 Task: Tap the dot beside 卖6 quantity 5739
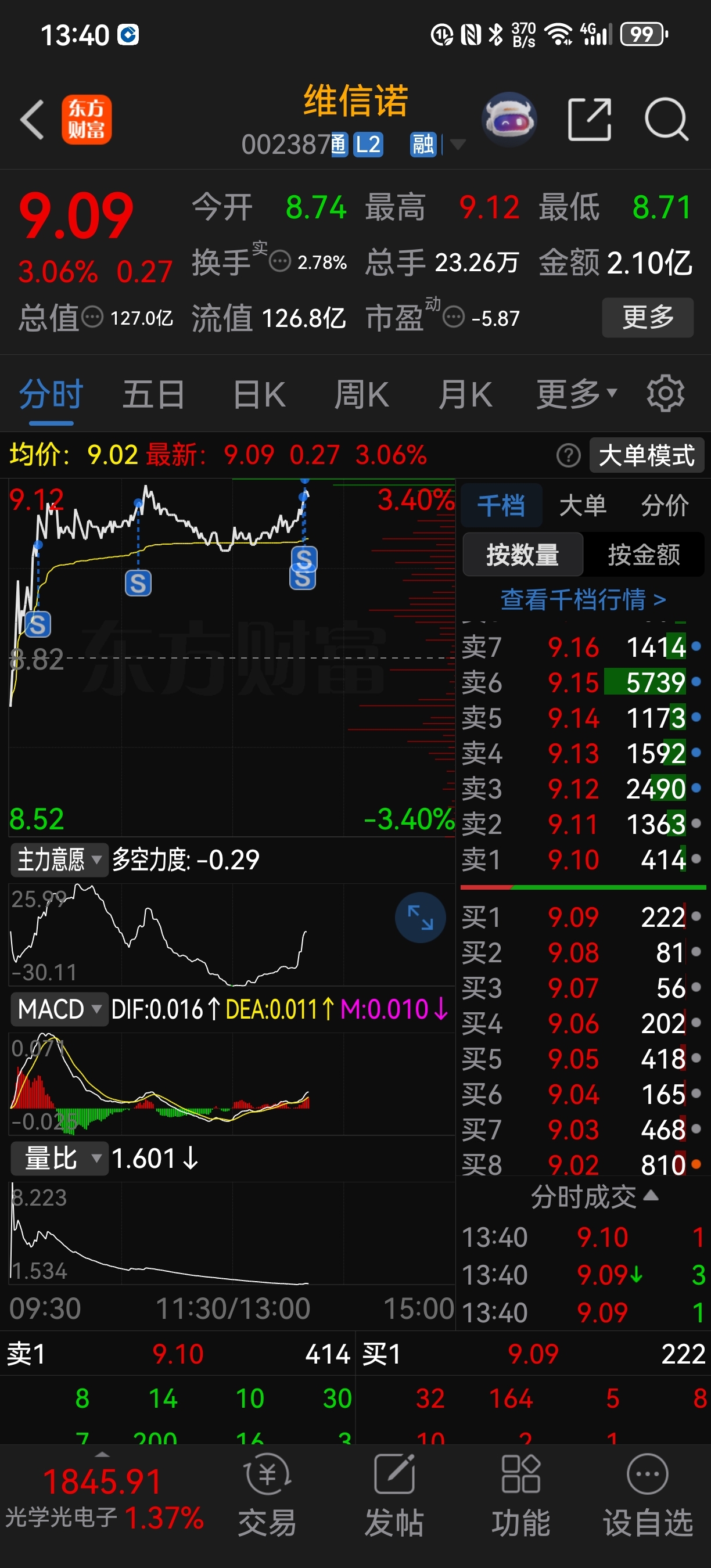(696, 682)
